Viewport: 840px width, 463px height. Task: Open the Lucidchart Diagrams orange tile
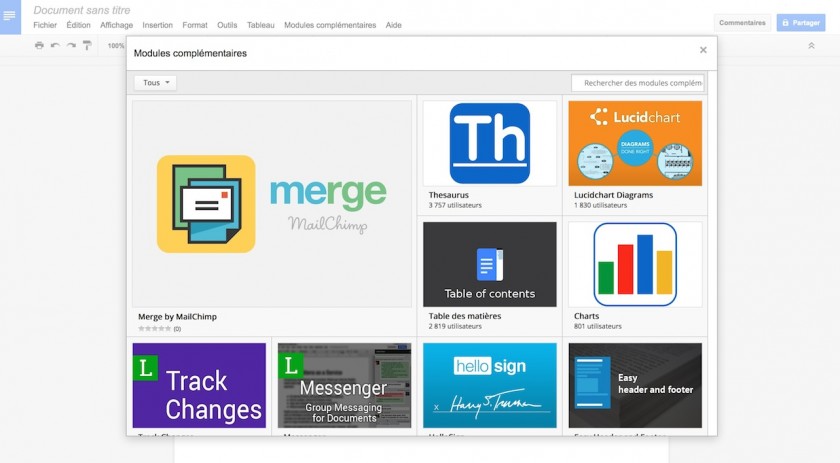635,143
